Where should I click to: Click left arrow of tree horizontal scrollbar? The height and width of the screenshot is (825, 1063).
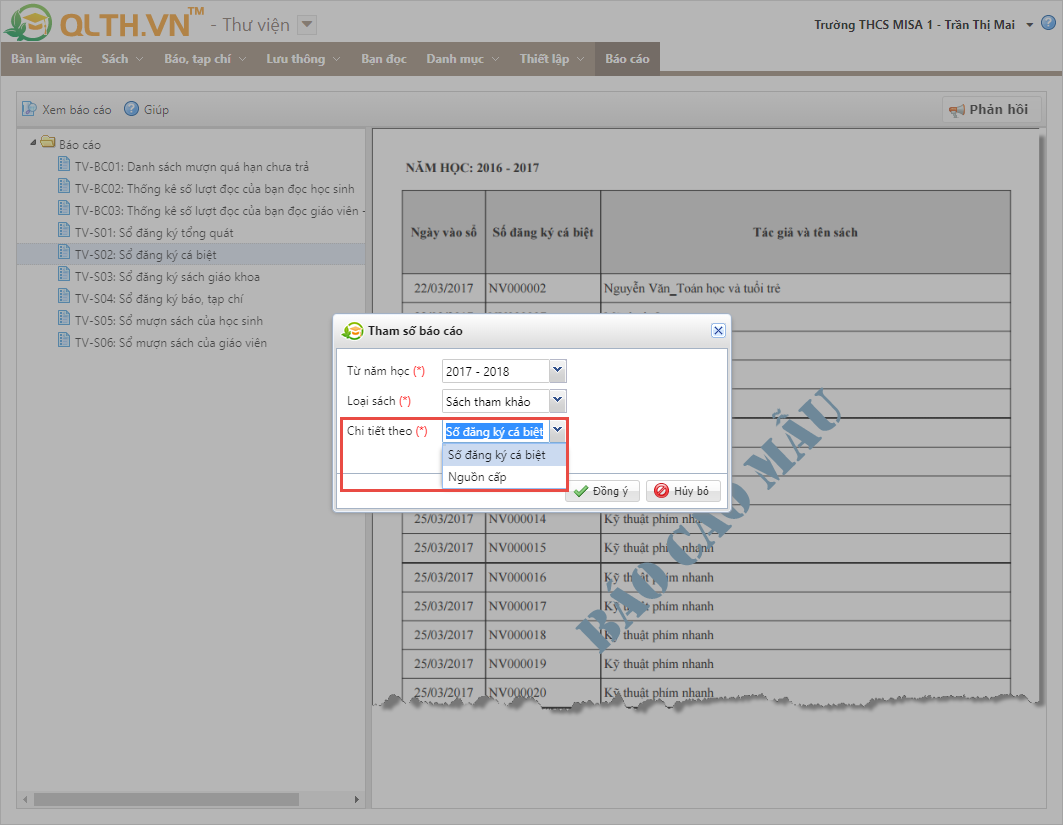(25, 800)
